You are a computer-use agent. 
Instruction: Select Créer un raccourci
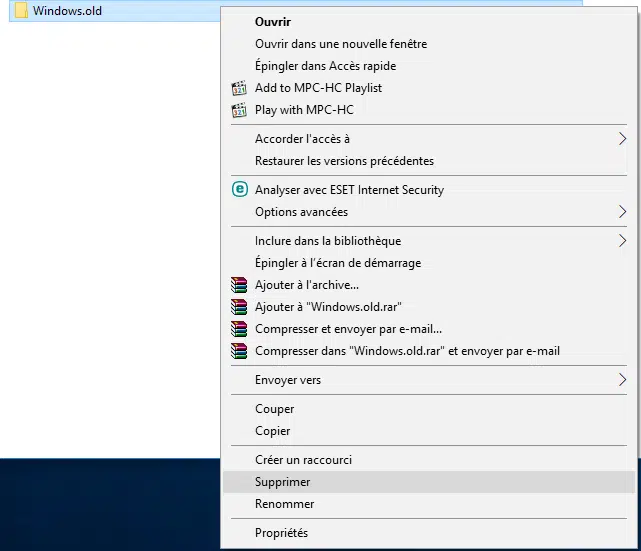click(x=429, y=460)
